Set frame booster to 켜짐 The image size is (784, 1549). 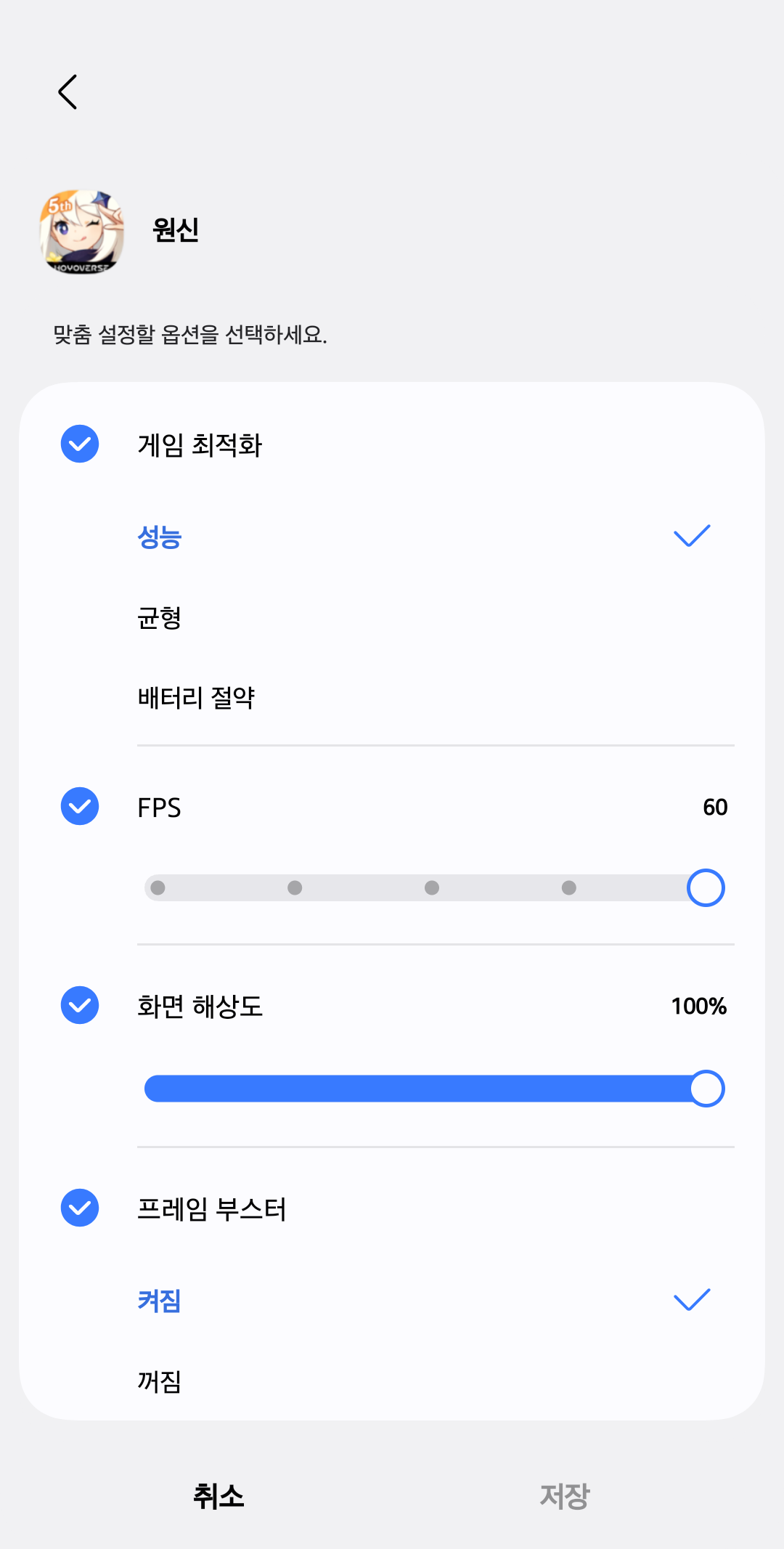pyautogui.click(x=160, y=1300)
